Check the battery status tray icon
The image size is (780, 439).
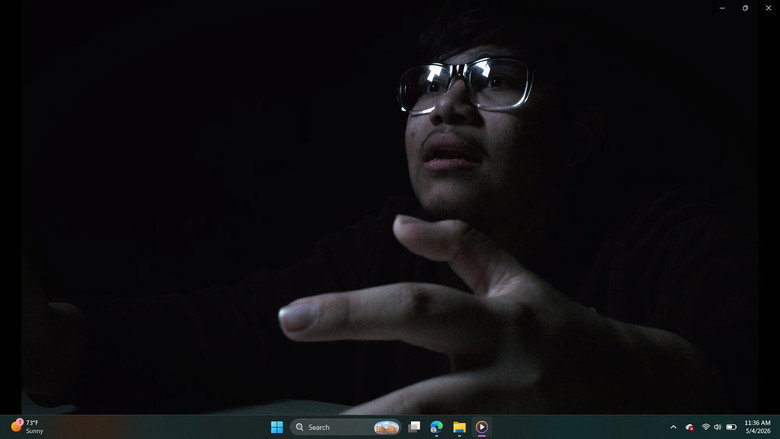click(x=731, y=427)
